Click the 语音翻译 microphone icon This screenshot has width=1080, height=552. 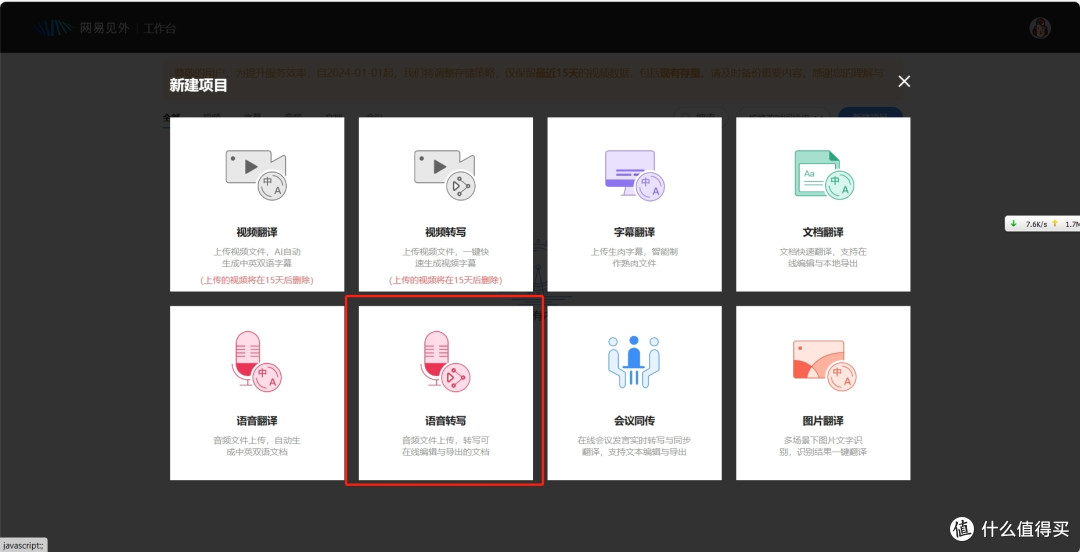pyautogui.click(x=256, y=362)
